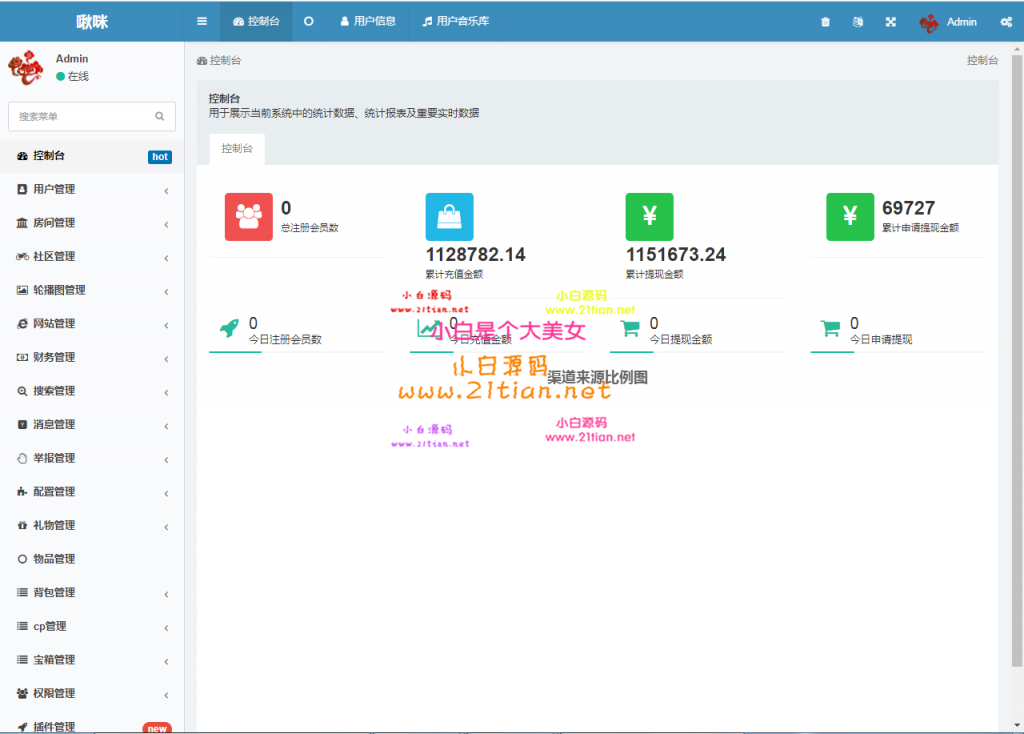Click the 房间管理 bank icon in the sidebar

point(22,223)
